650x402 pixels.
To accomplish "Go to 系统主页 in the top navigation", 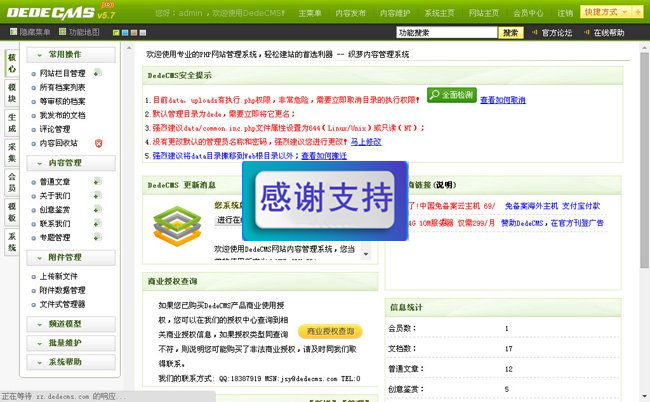I will 439,13.
